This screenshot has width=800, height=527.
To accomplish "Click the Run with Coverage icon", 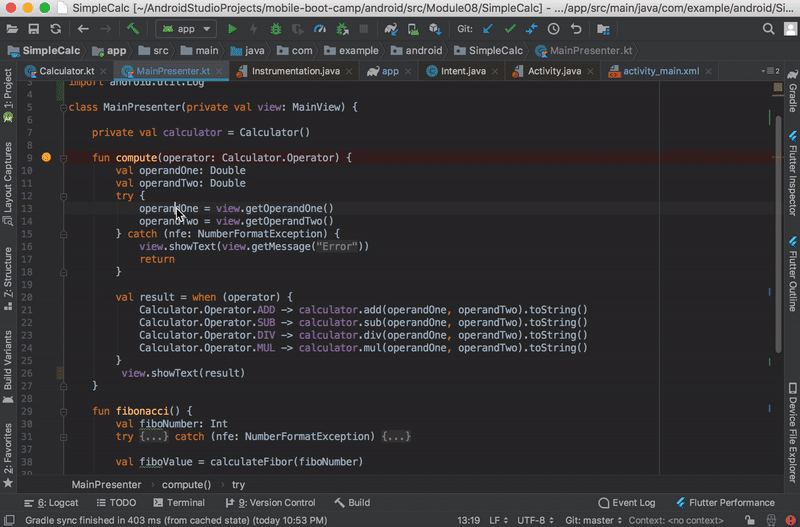I will coord(297,29).
